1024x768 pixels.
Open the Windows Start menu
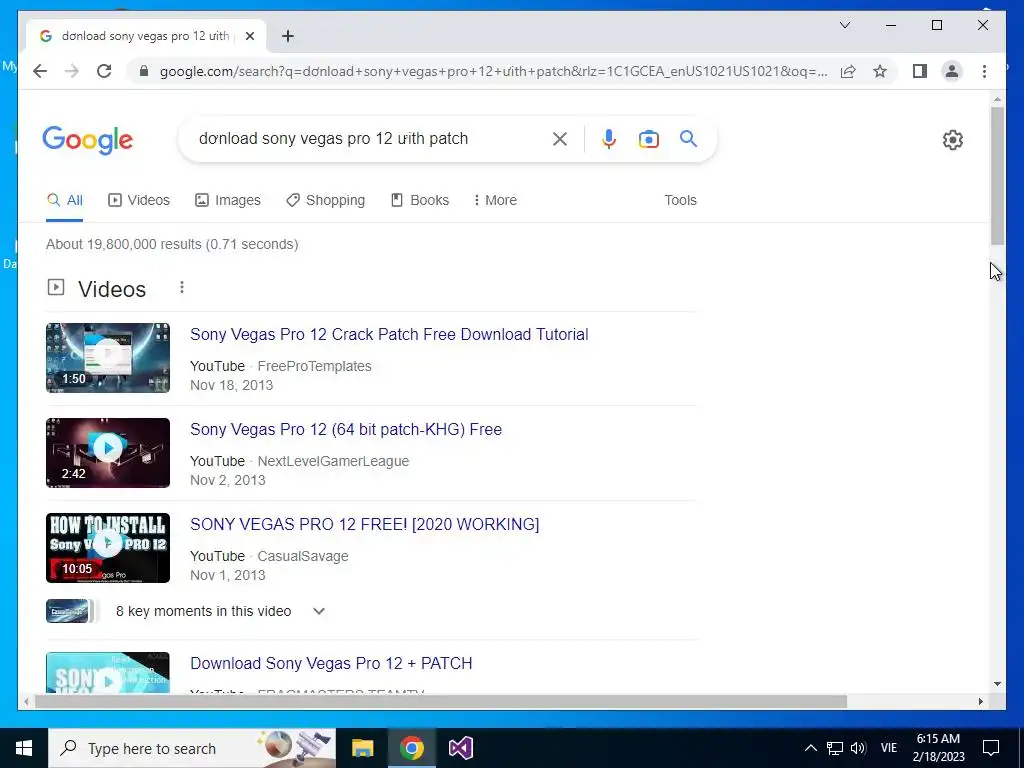[x=24, y=748]
